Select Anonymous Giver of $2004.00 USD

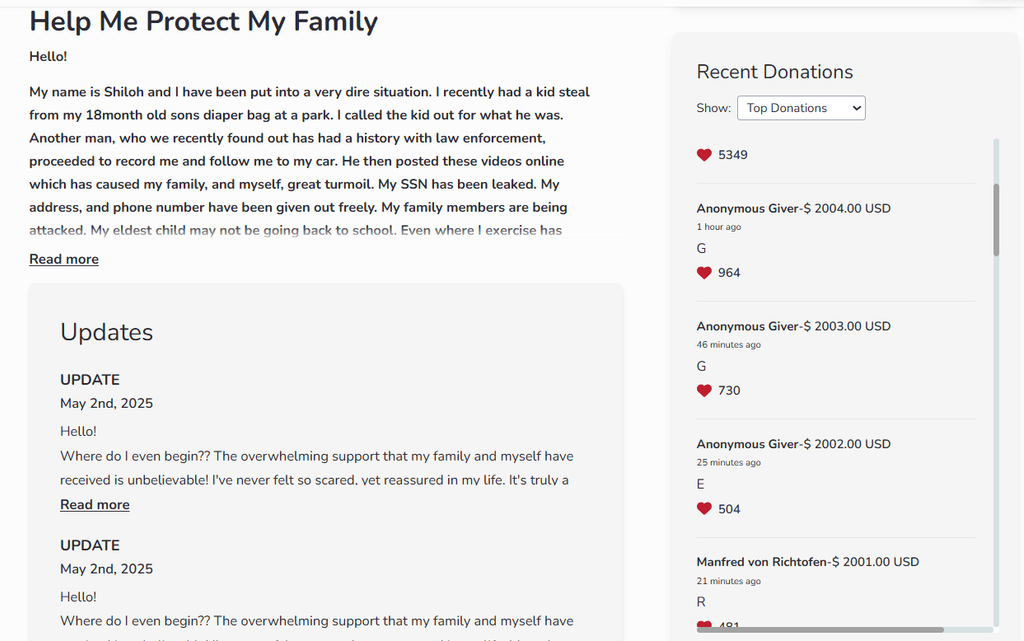click(746, 209)
